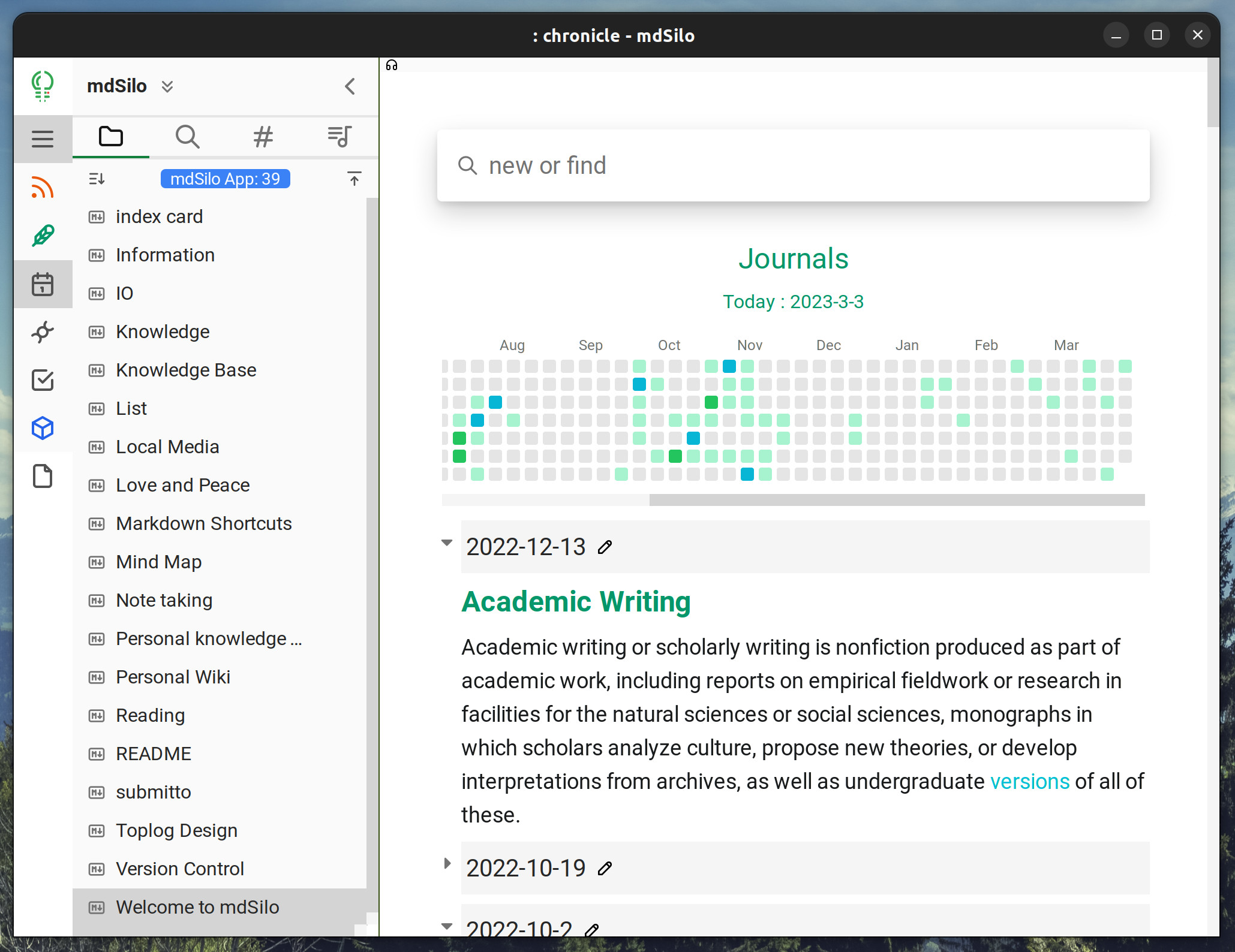Edit the 2022-12-13 journal with pencil icon
Viewport: 1235px width, 952px height.
605,547
